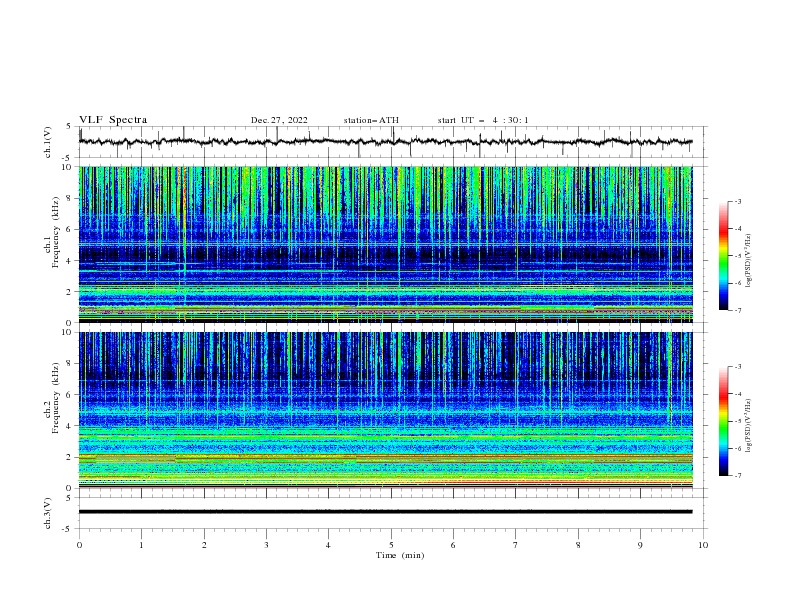Click the "ch.3(V)" axis label
Viewport: 792px width, 612px height.
click(48, 513)
